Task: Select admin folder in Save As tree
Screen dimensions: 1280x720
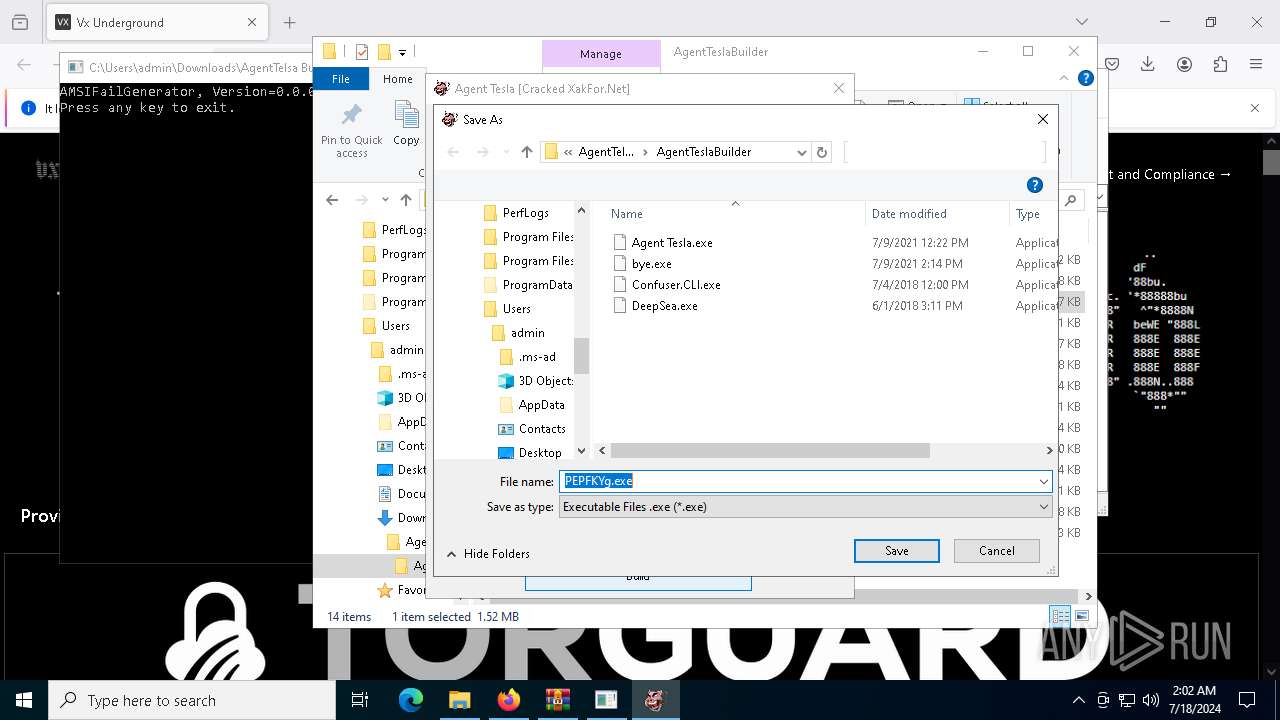Action: point(527,333)
